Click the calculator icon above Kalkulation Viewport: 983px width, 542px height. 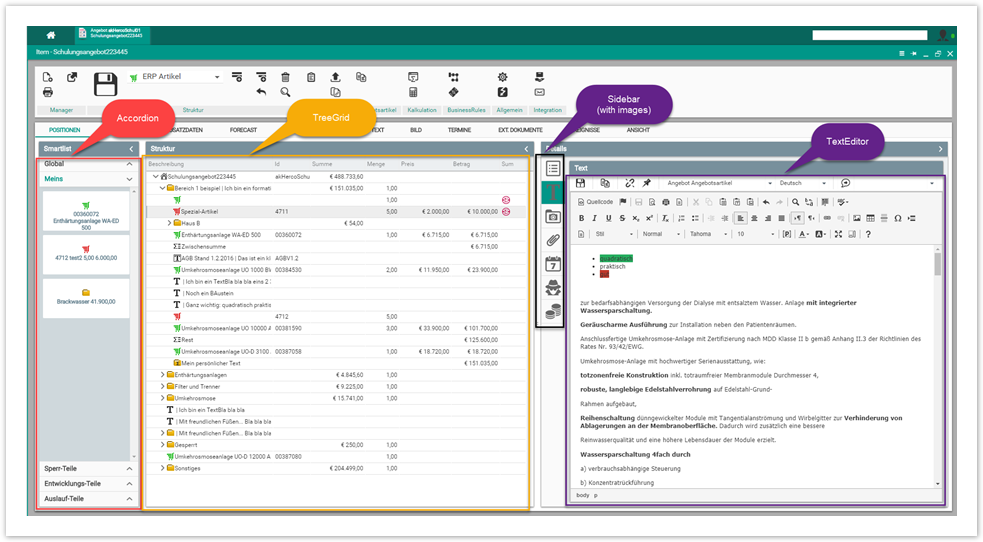coord(413,93)
